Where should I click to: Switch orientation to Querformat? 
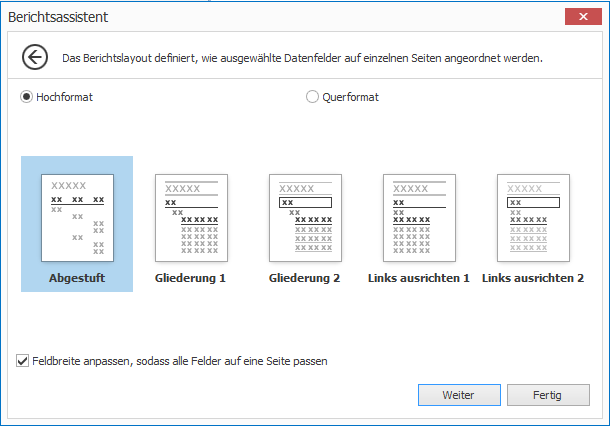pos(313,97)
